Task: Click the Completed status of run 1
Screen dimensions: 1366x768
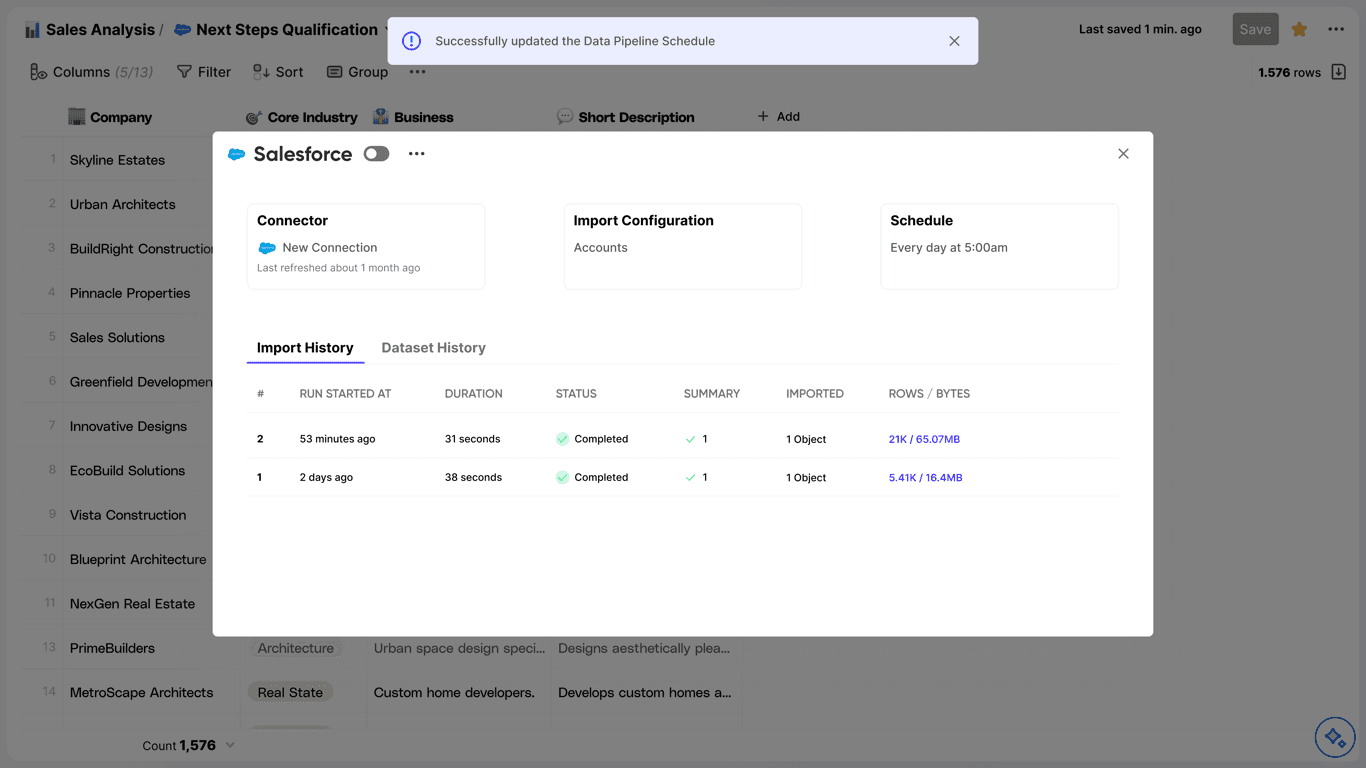Action: (x=592, y=478)
